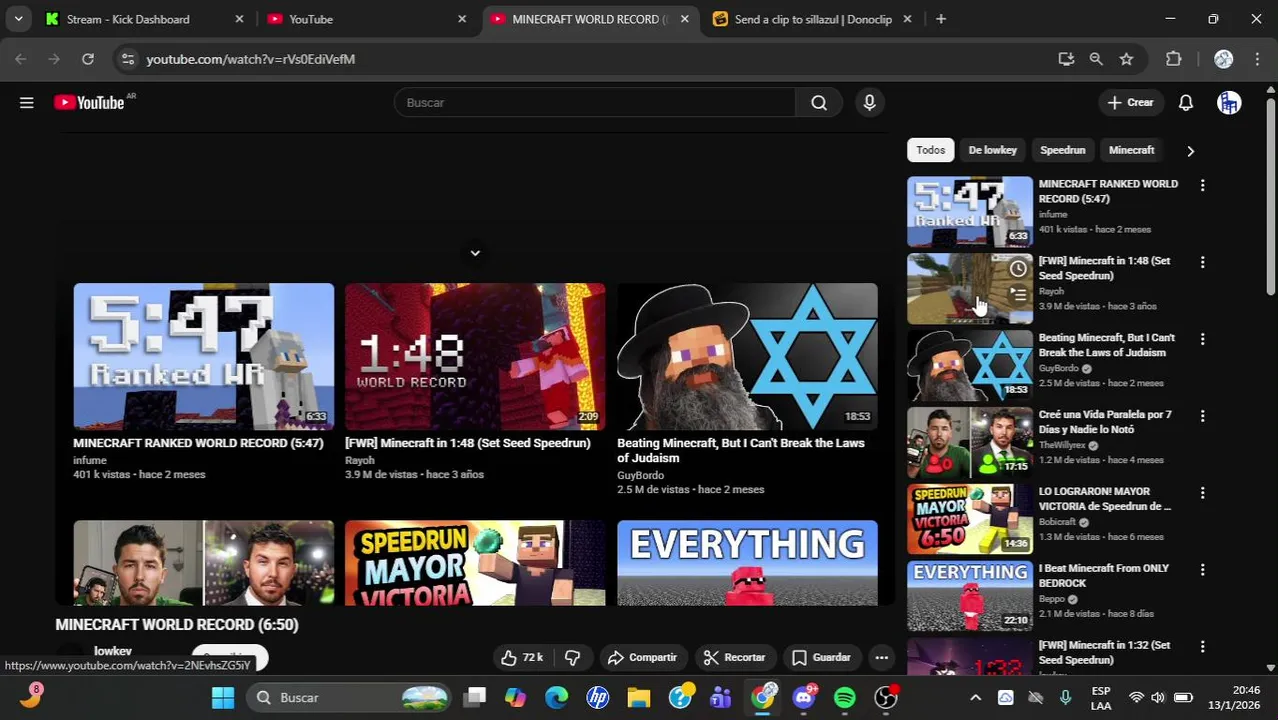1278x720 pixels.
Task: Open the lowkey channel name link
Action: (x=113, y=651)
